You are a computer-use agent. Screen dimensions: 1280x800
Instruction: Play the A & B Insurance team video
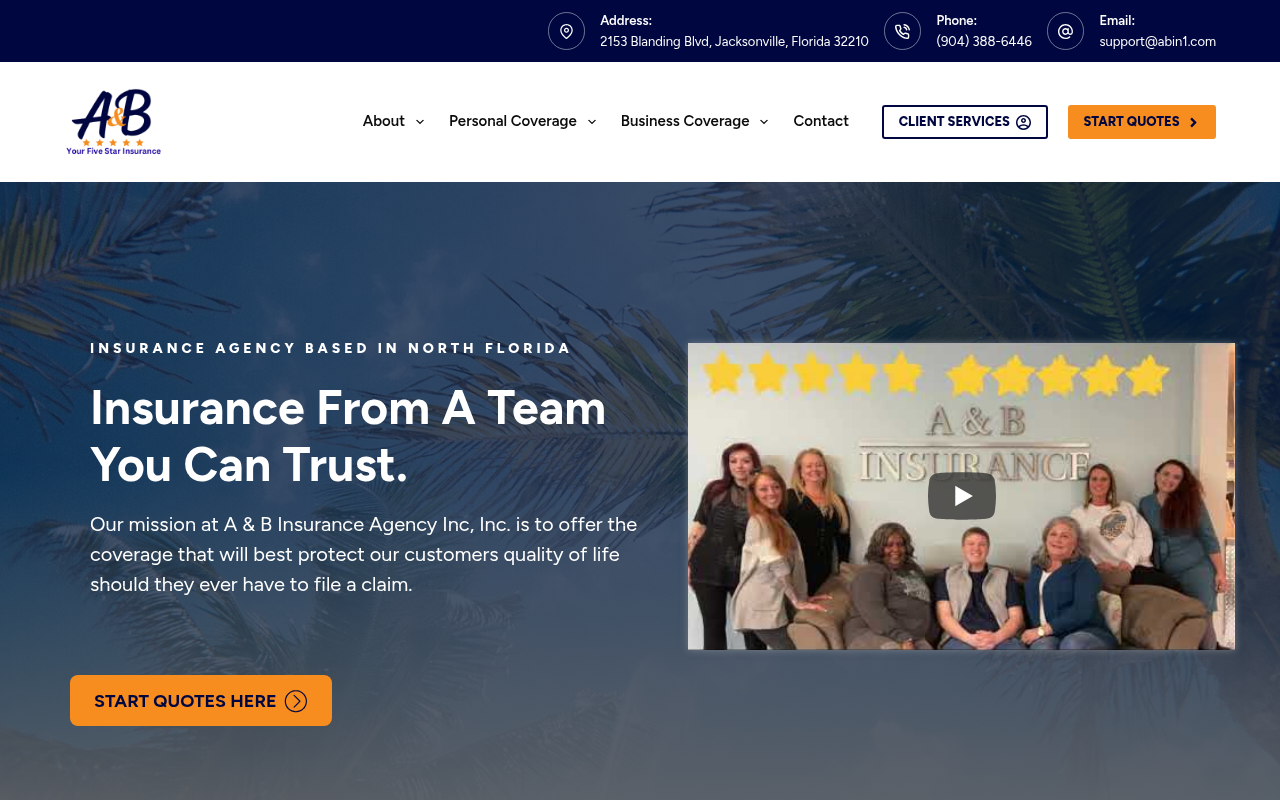pos(962,496)
